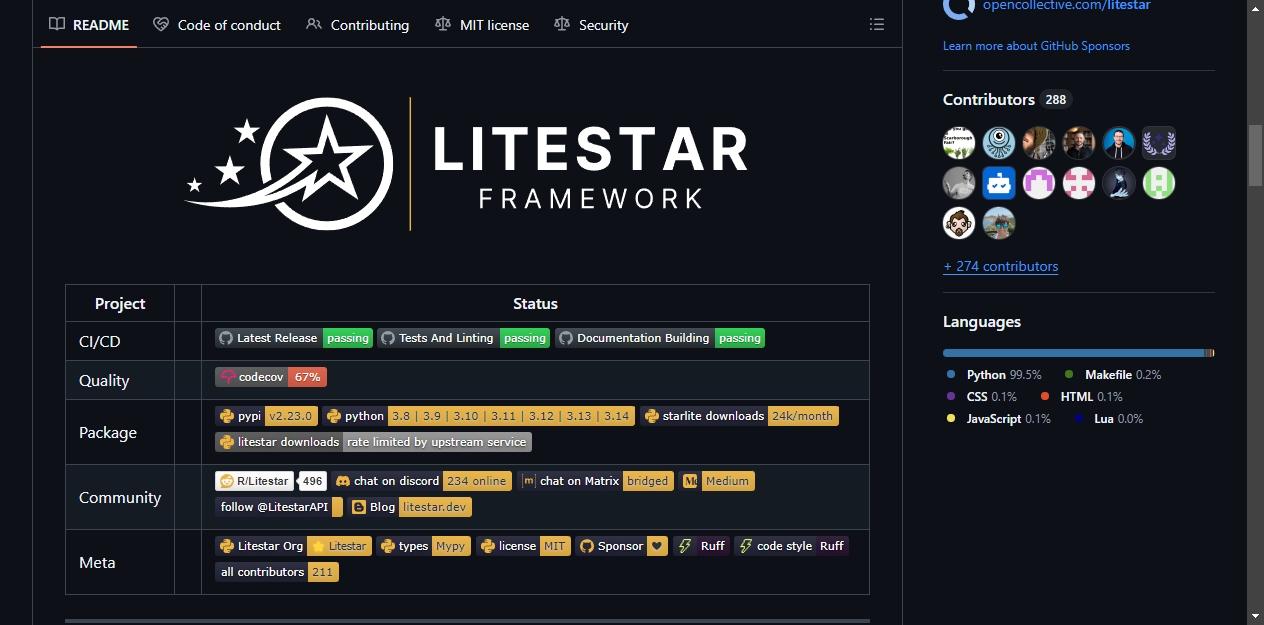The height and width of the screenshot is (625, 1264).
Task: Open the R/Litestar reddit badge
Action: coord(254,481)
